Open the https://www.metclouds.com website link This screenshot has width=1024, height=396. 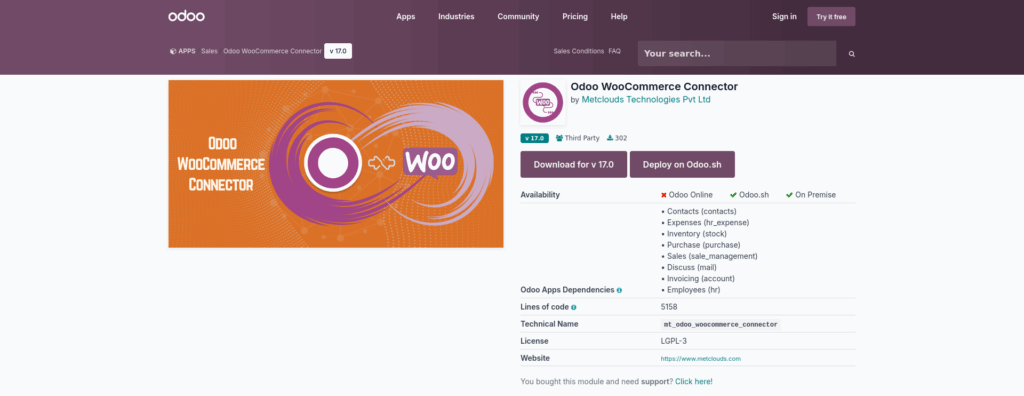(701, 359)
